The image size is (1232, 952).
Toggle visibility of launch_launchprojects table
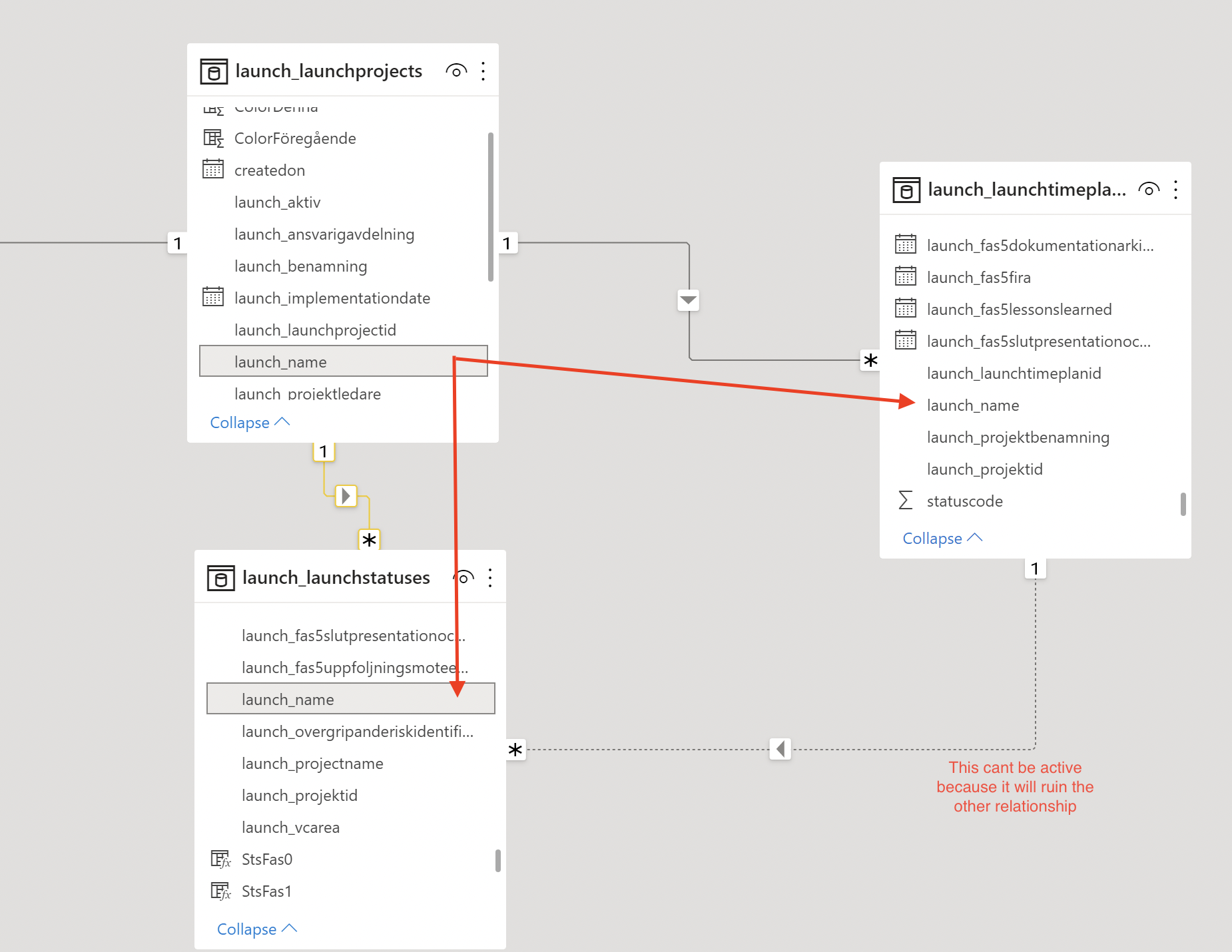(456, 71)
